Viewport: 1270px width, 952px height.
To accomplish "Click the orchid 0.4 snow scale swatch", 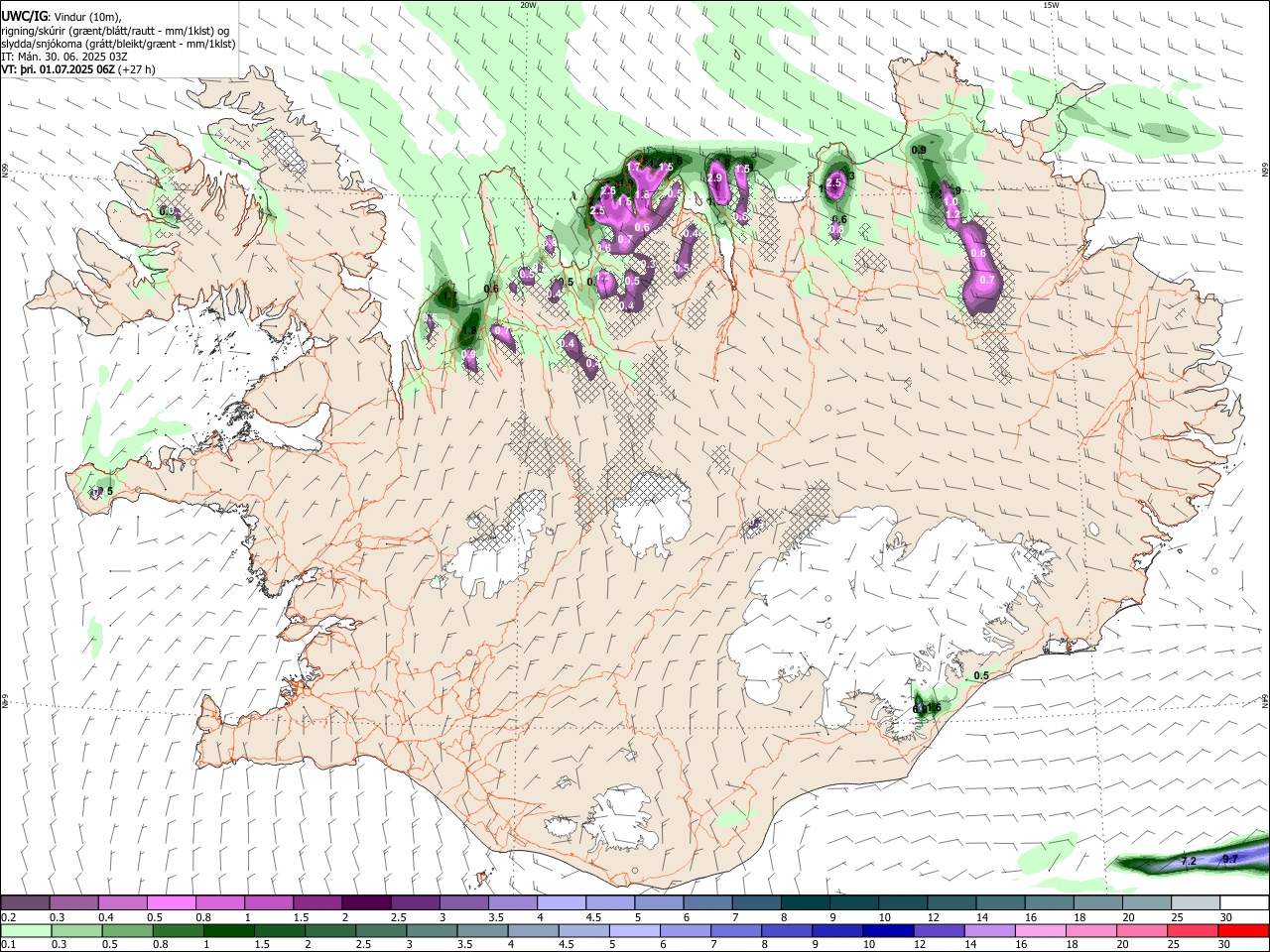I will [x=123, y=903].
